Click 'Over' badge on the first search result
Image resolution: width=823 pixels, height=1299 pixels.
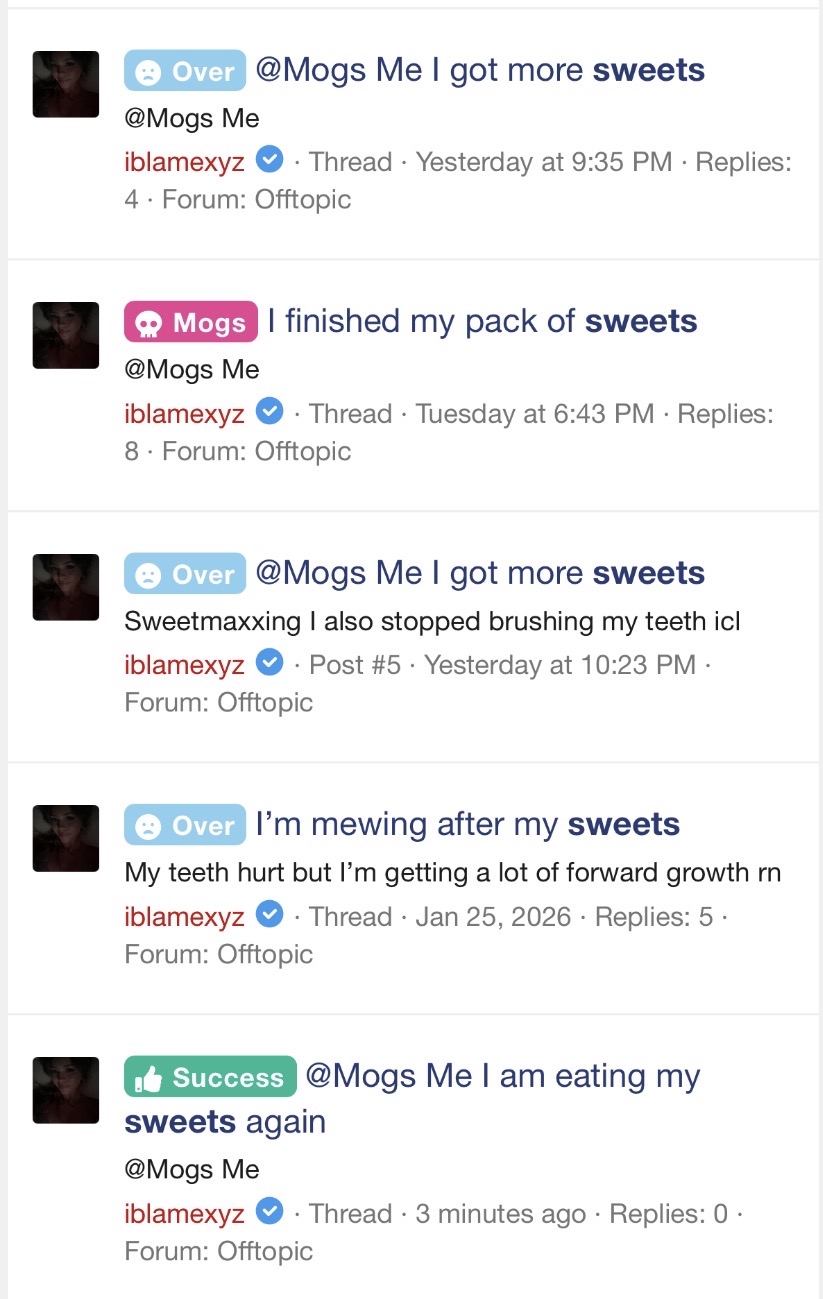[184, 71]
